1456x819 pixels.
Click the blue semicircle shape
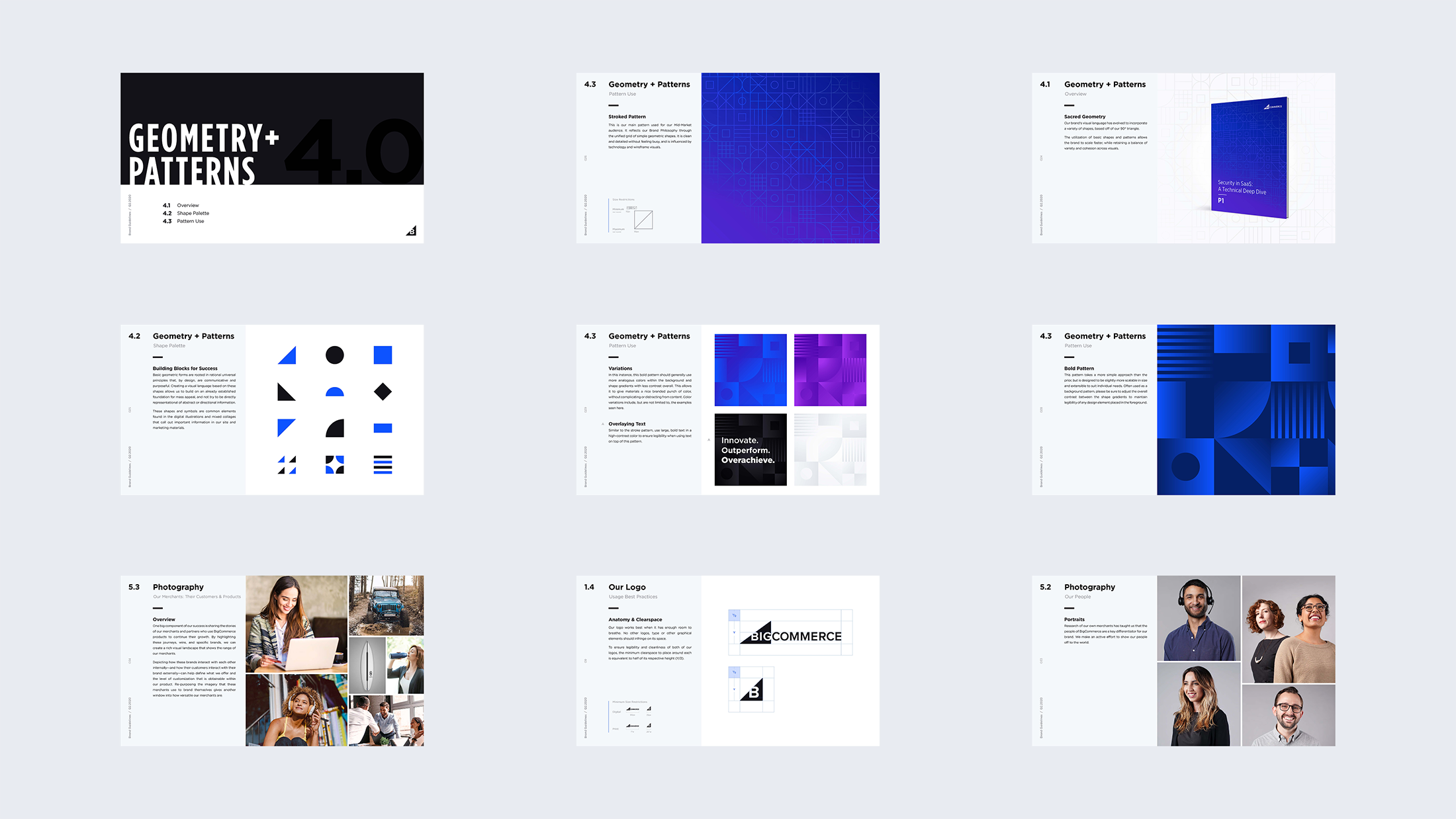click(335, 392)
